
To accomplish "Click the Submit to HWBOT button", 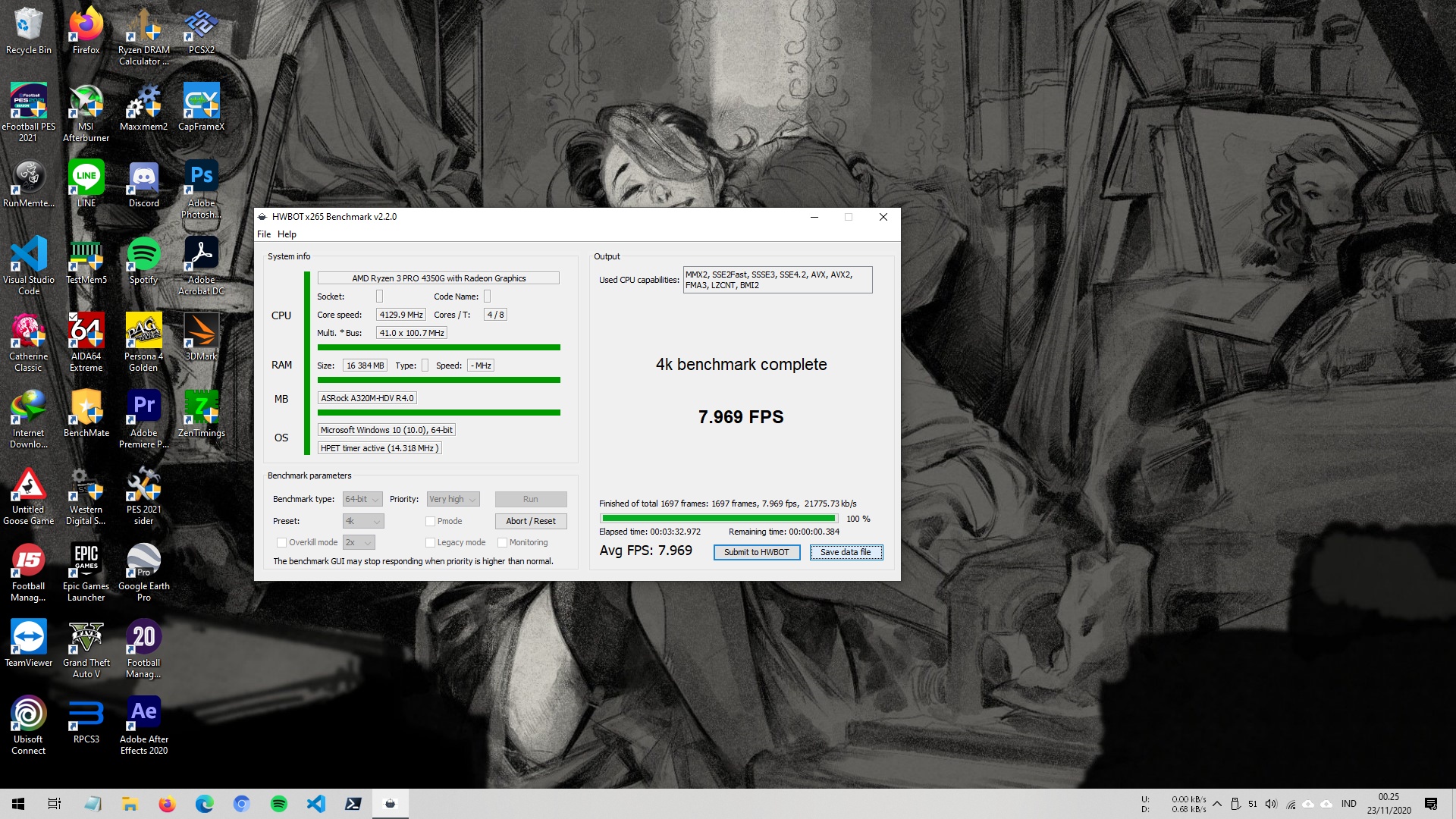I will click(x=756, y=553).
